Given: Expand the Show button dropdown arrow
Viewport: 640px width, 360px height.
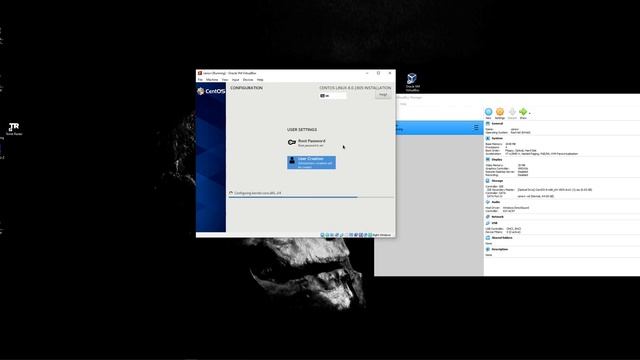Looking at the screenshot, I should pos(530,113).
